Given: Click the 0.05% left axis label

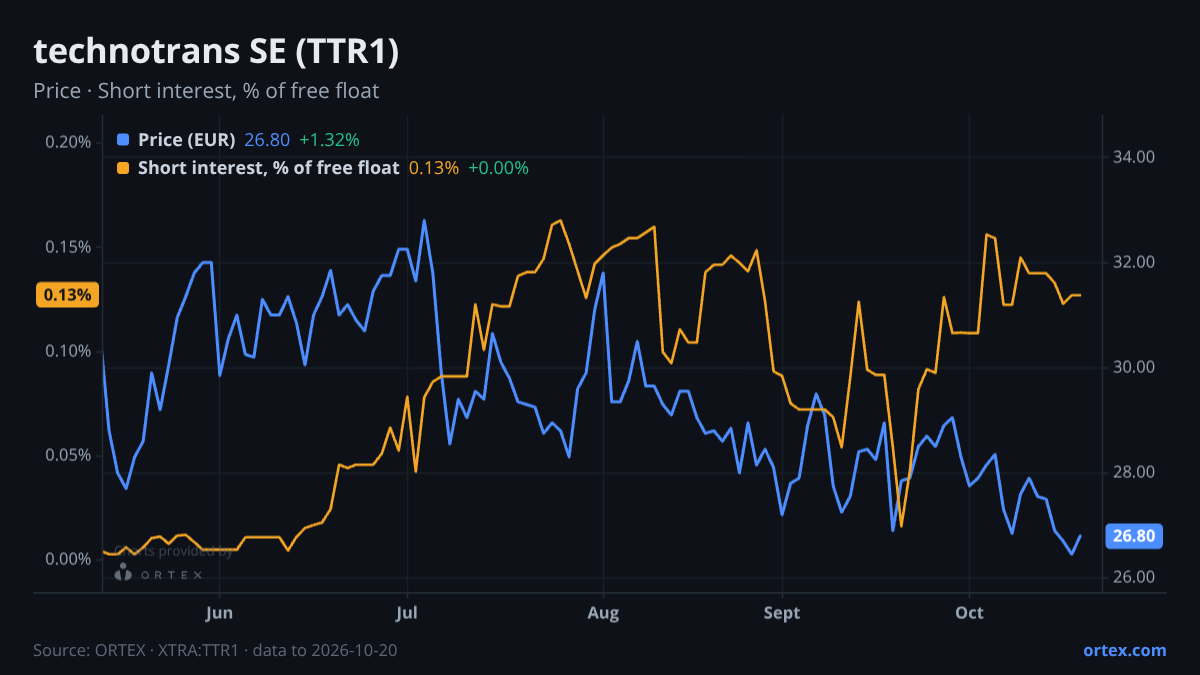Looking at the screenshot, I should pos(68,455).
